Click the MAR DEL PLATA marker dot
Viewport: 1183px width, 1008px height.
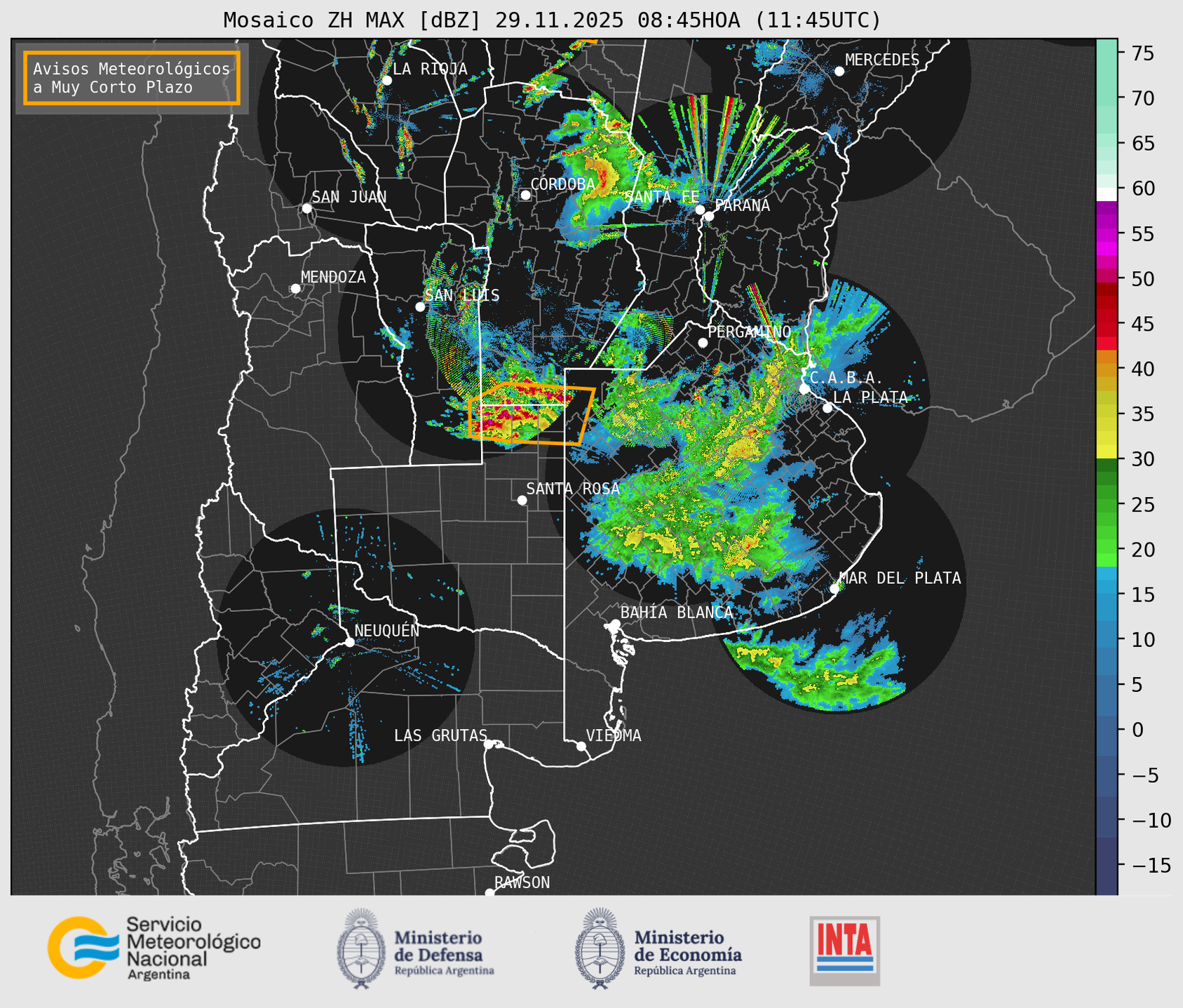(834, 589)
